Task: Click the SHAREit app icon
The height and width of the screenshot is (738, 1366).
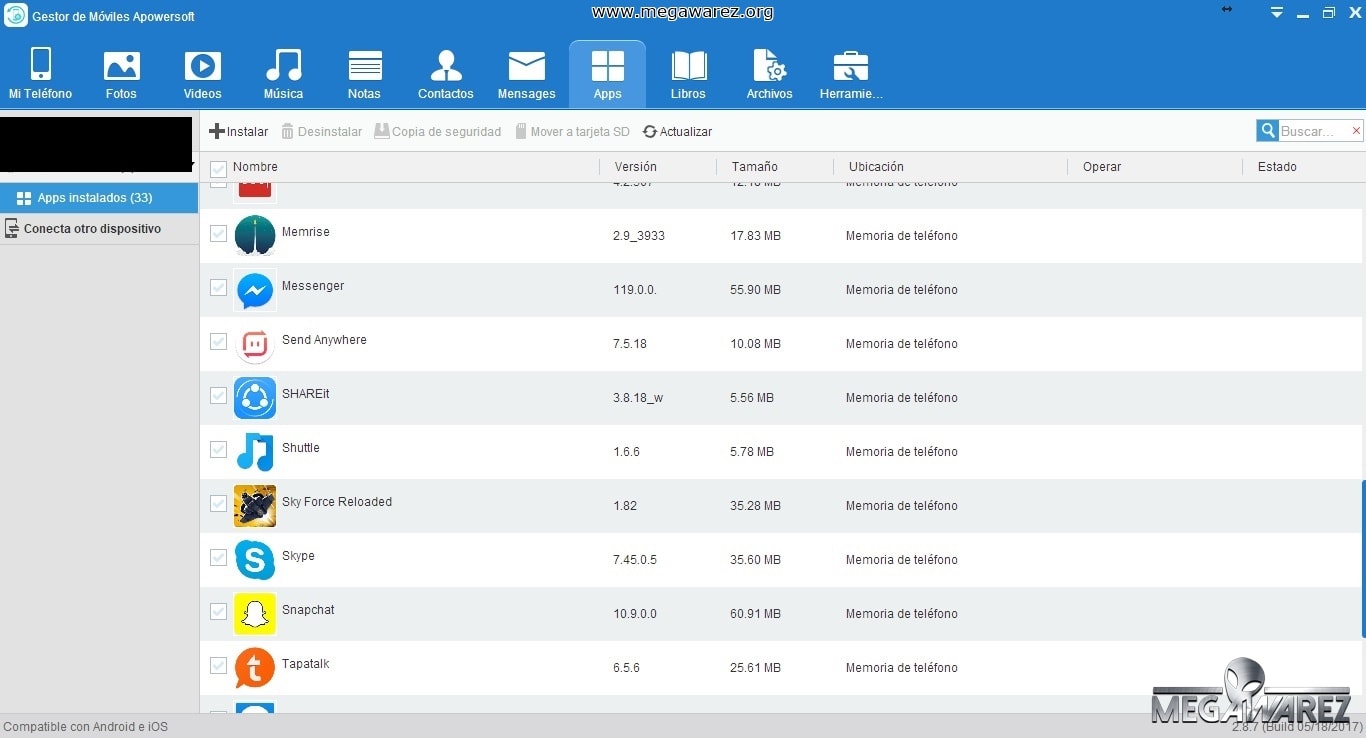Action: (x=255, y=398)
